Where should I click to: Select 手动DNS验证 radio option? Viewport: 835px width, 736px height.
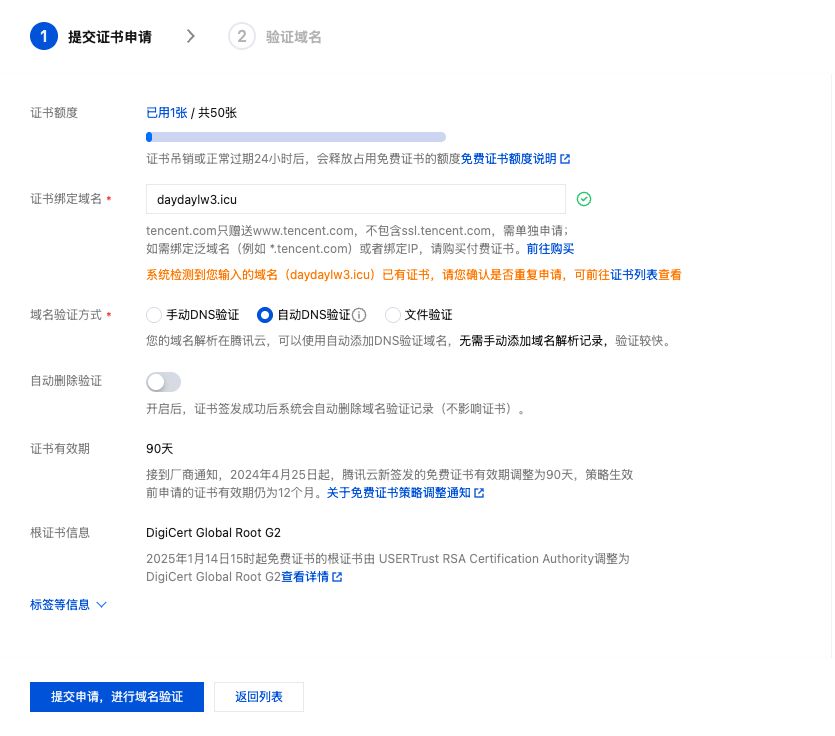click(153, 315)
